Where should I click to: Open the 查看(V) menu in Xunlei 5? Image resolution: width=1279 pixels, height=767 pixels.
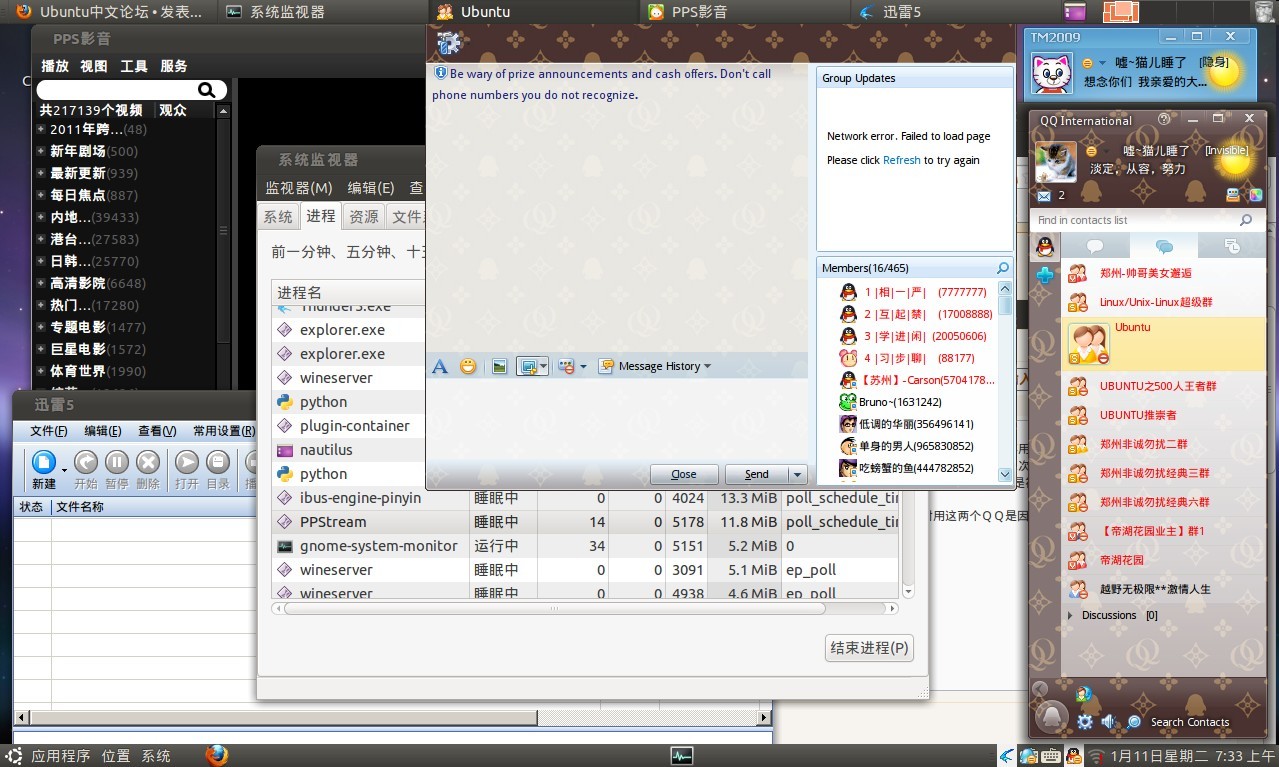(x=157, y=431)
